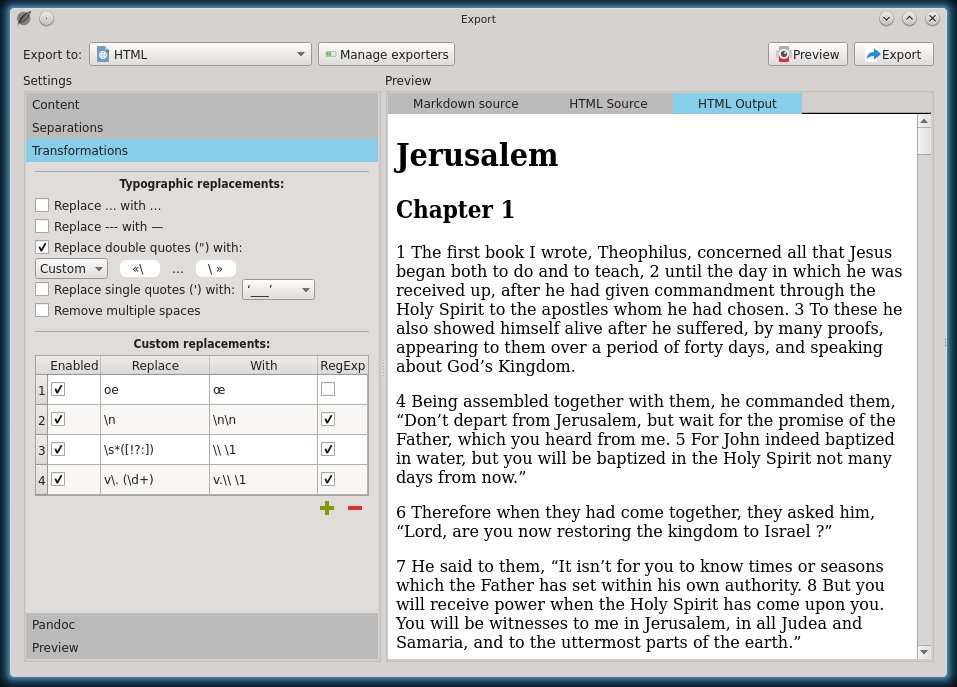Click the 'oe' Replace cell
957x687 pixels.
coord(155,389)
